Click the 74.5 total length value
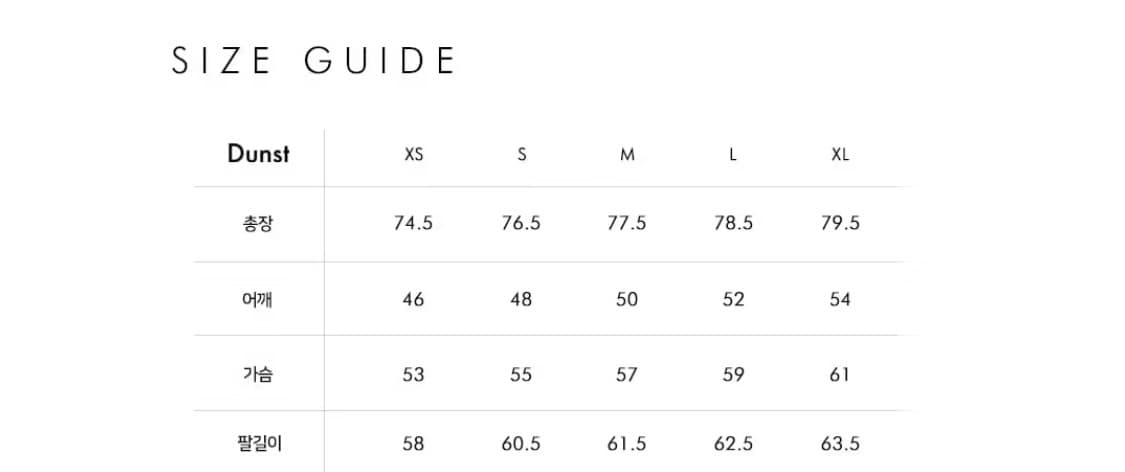This screenshot has height=472, width=1125. (x=413, y=224)
